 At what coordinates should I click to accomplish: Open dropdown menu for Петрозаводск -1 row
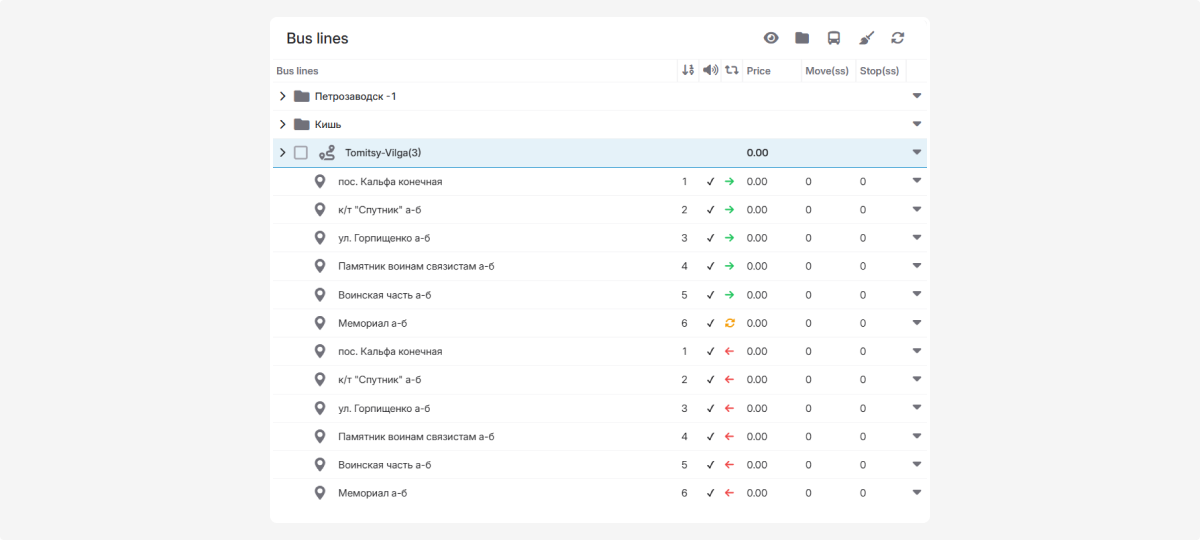click(916, 96)
